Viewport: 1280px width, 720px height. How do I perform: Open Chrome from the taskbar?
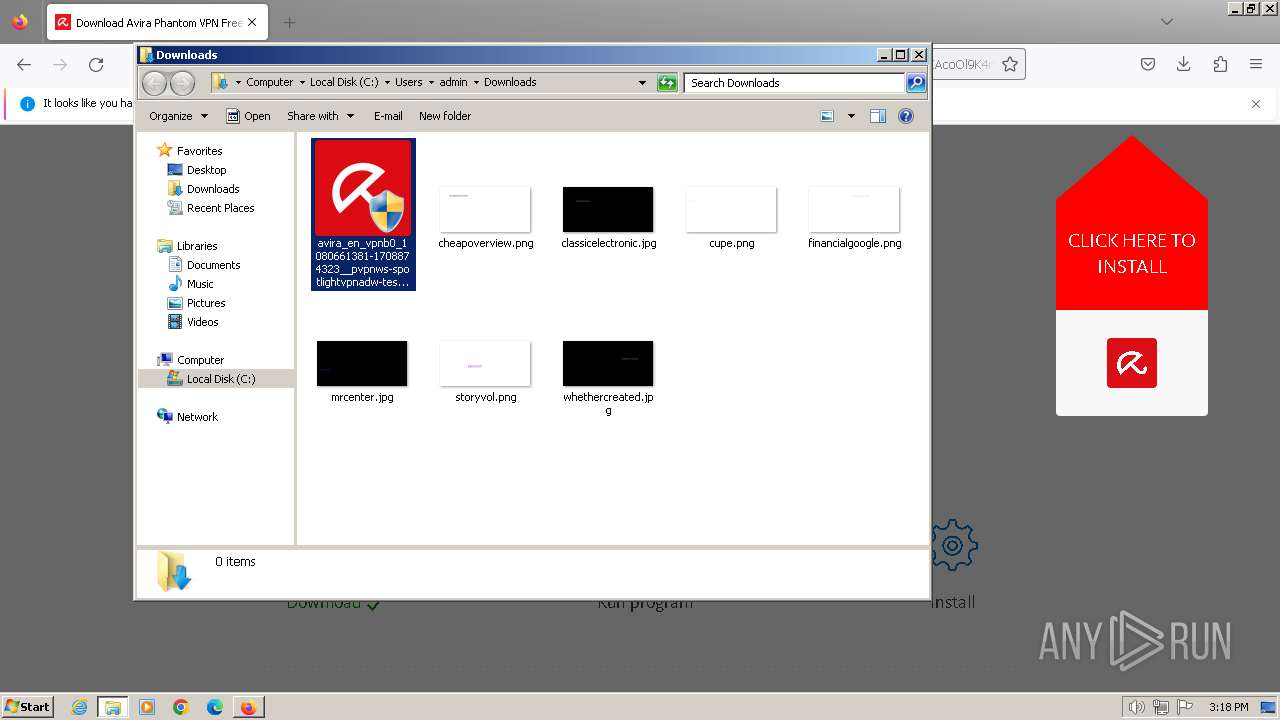[181, 707]
